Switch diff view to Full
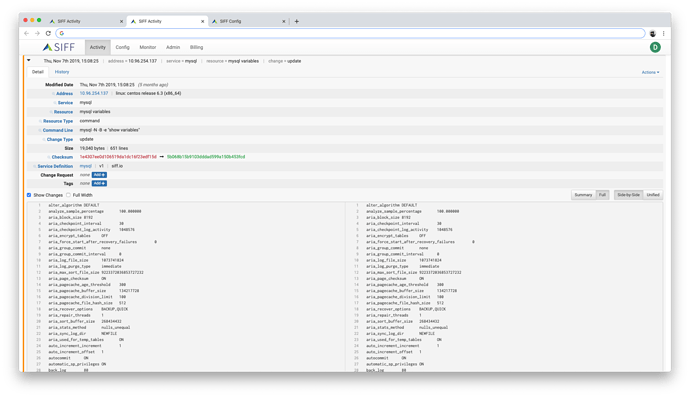Viewport: 690px width, 396px height. coord(602,195)
